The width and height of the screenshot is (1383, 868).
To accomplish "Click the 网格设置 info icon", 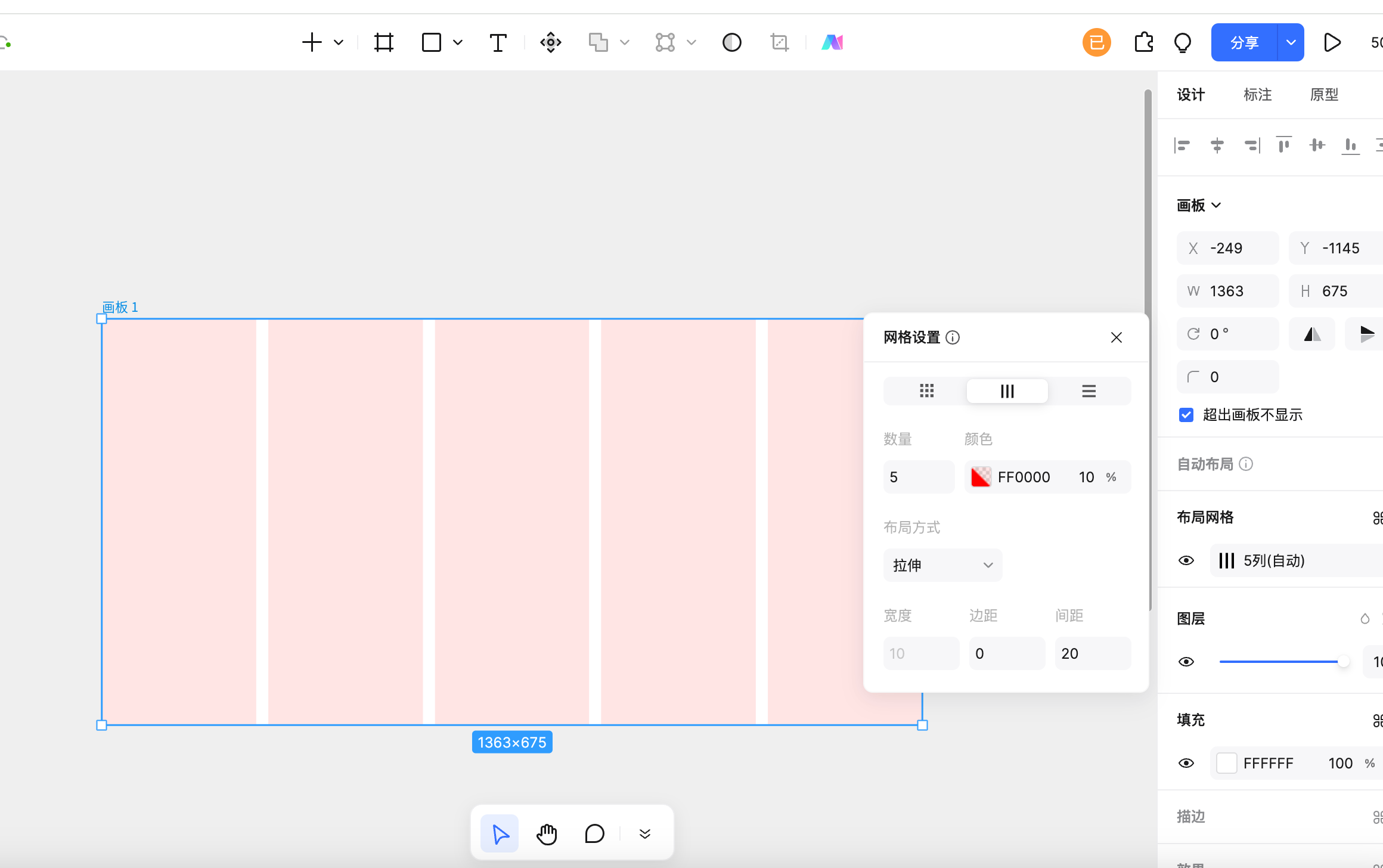I will tap(953, 337).
